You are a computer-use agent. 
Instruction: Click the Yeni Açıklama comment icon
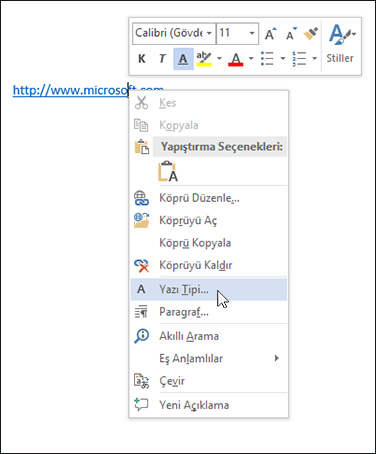141,405
